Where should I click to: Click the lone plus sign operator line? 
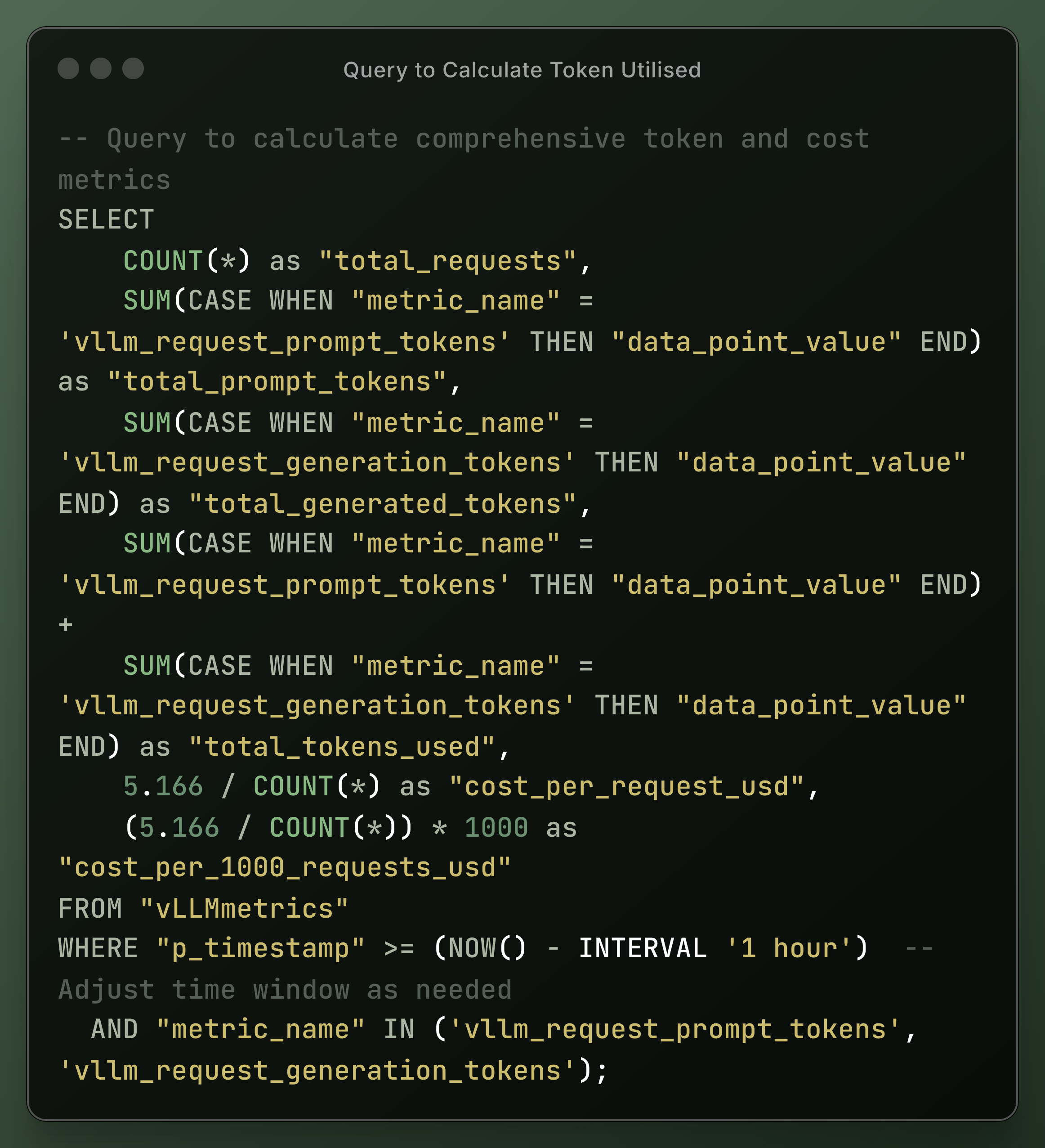[x=66, y=625]
